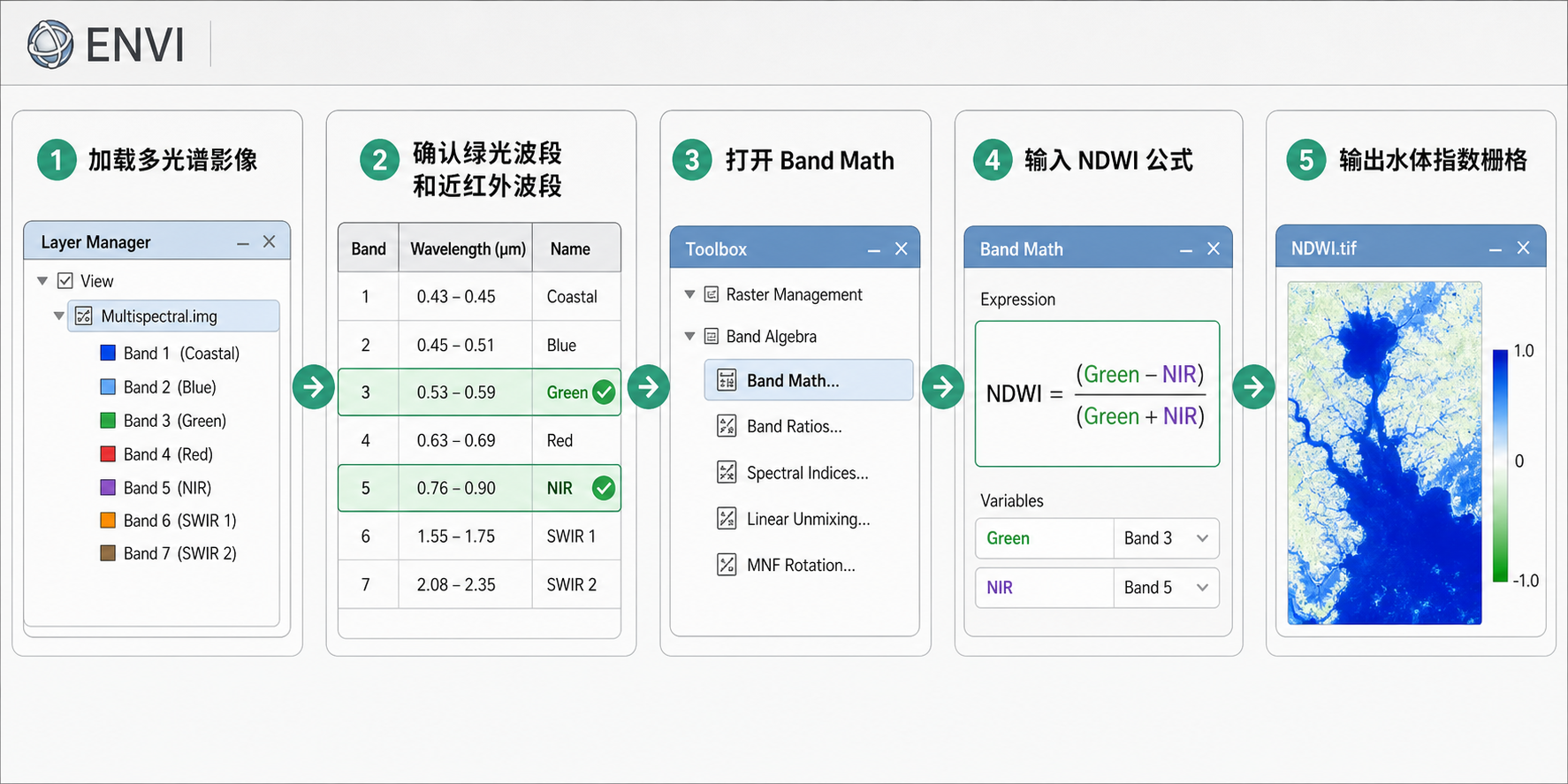Select Band 7 (SWIR 2) in Layer Manager

point(180,553)
